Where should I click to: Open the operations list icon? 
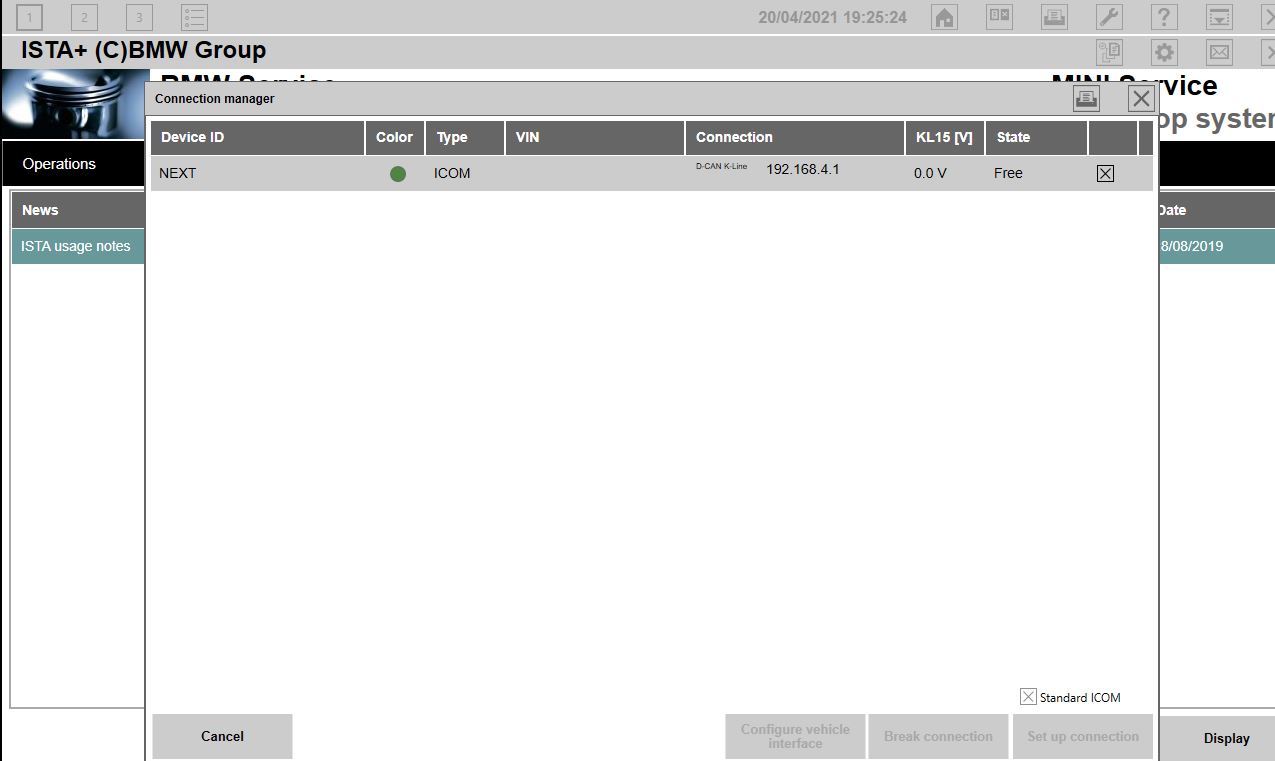(194, 17)
